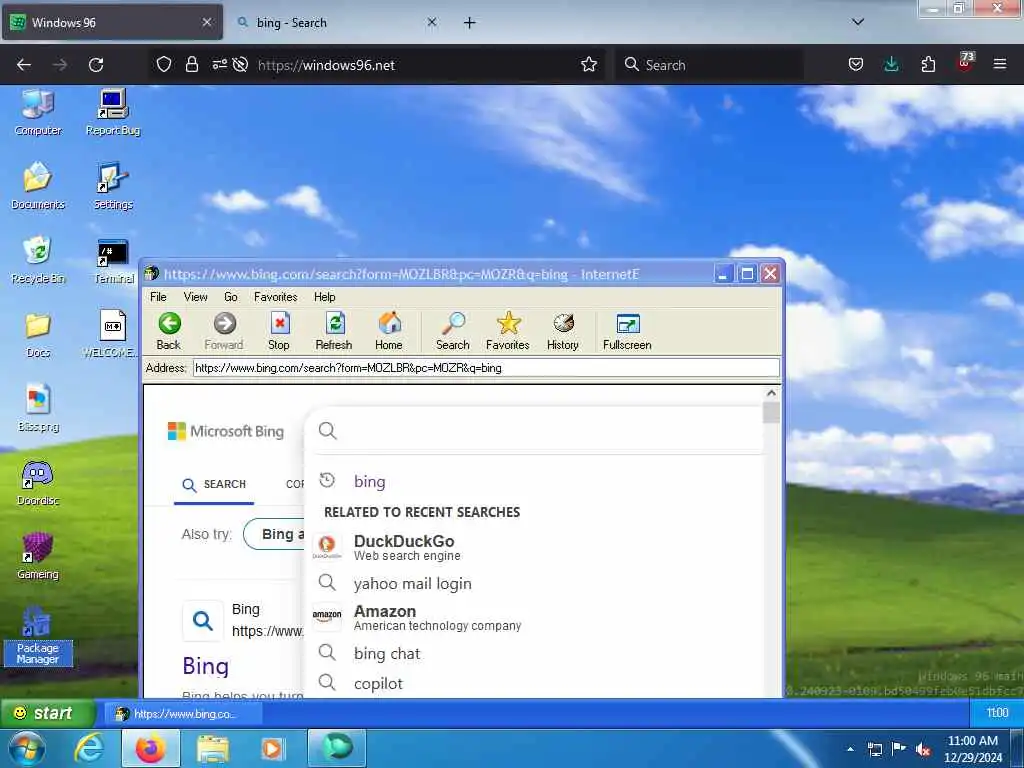Image resolution: width=1024 pixels, height=768 pixels.
Task: Refresh the Bing page in InternetExplorer
Action: (334, 331)
